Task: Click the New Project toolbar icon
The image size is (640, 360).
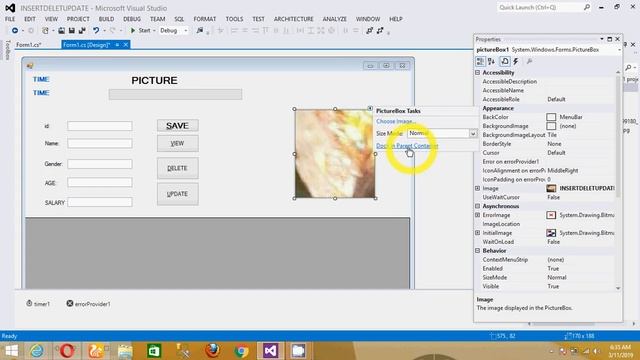Action: (45, 30)
